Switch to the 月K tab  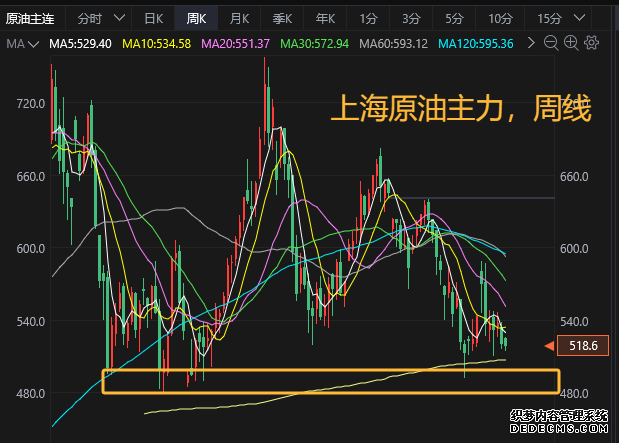[x=239, y=18]
